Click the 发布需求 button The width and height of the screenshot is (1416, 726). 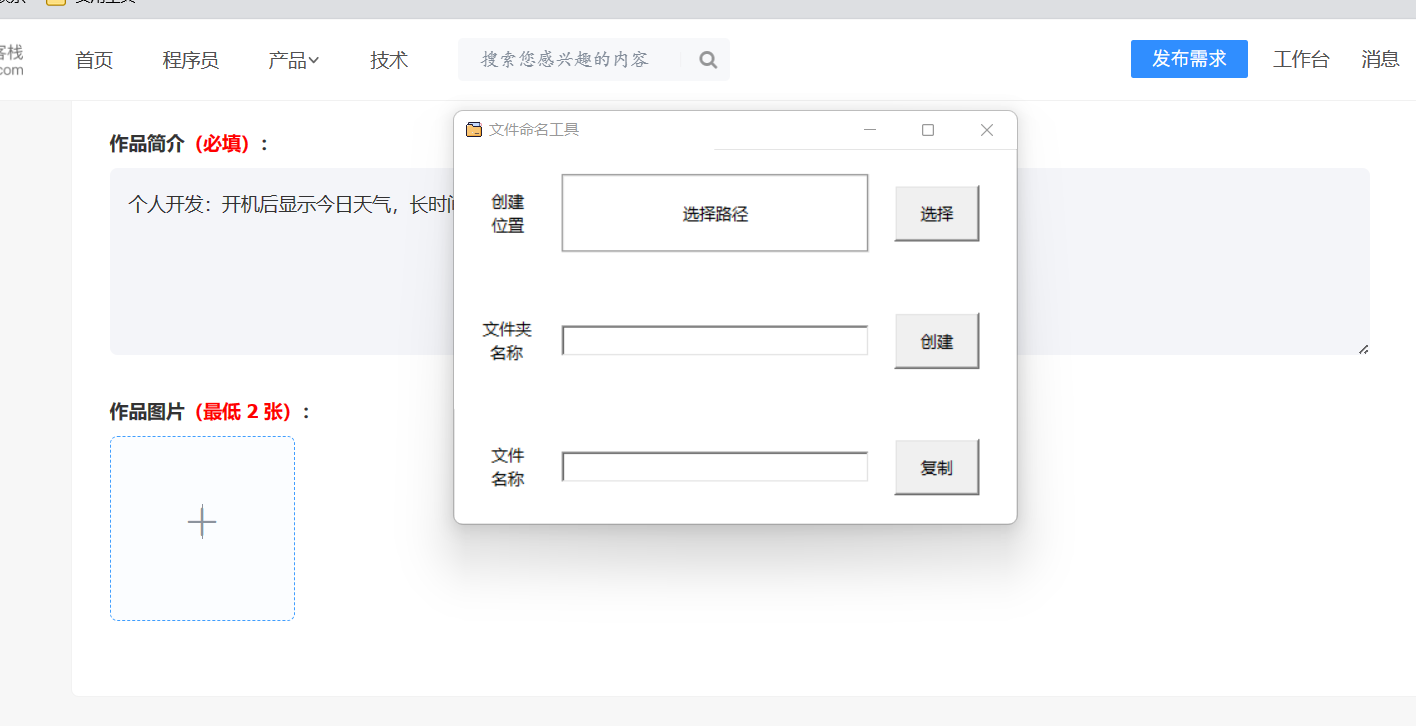1189,59
